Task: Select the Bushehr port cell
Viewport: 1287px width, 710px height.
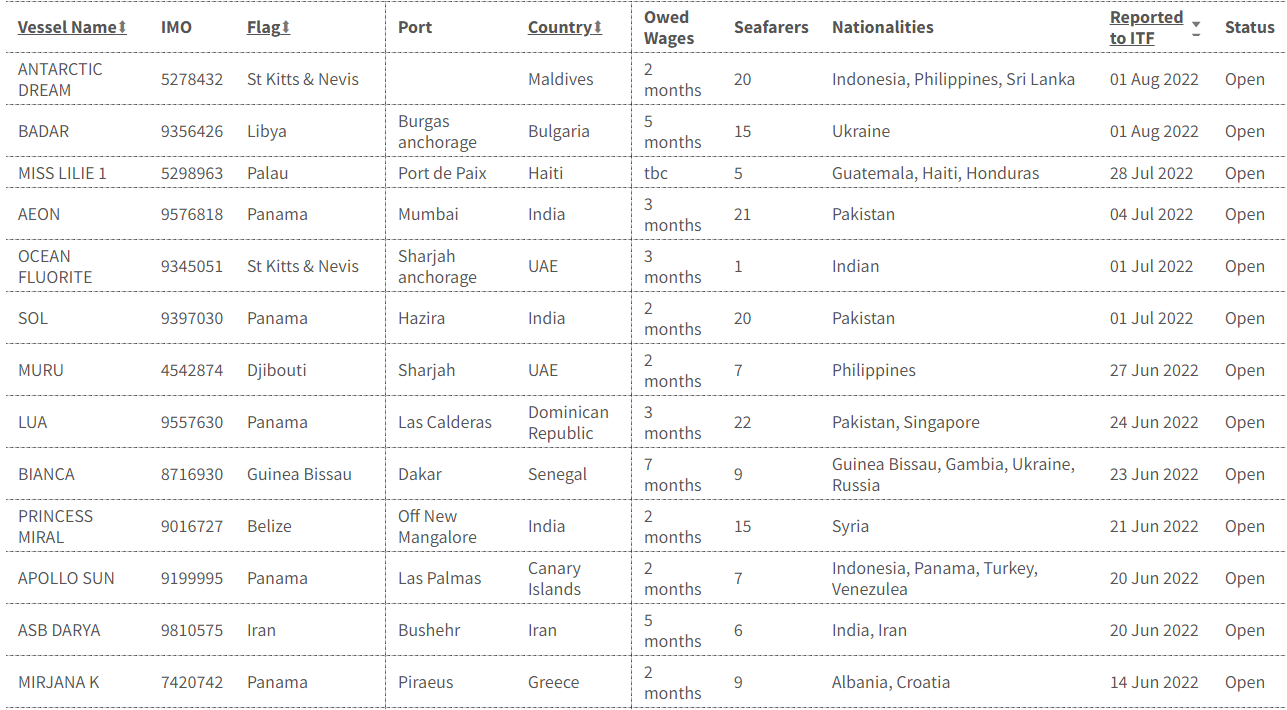Action: tap(429, 630)
